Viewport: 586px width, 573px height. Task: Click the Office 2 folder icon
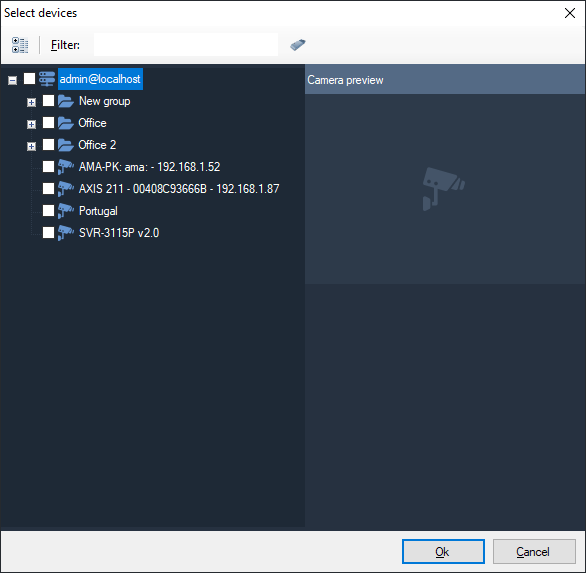click(66, 145)
